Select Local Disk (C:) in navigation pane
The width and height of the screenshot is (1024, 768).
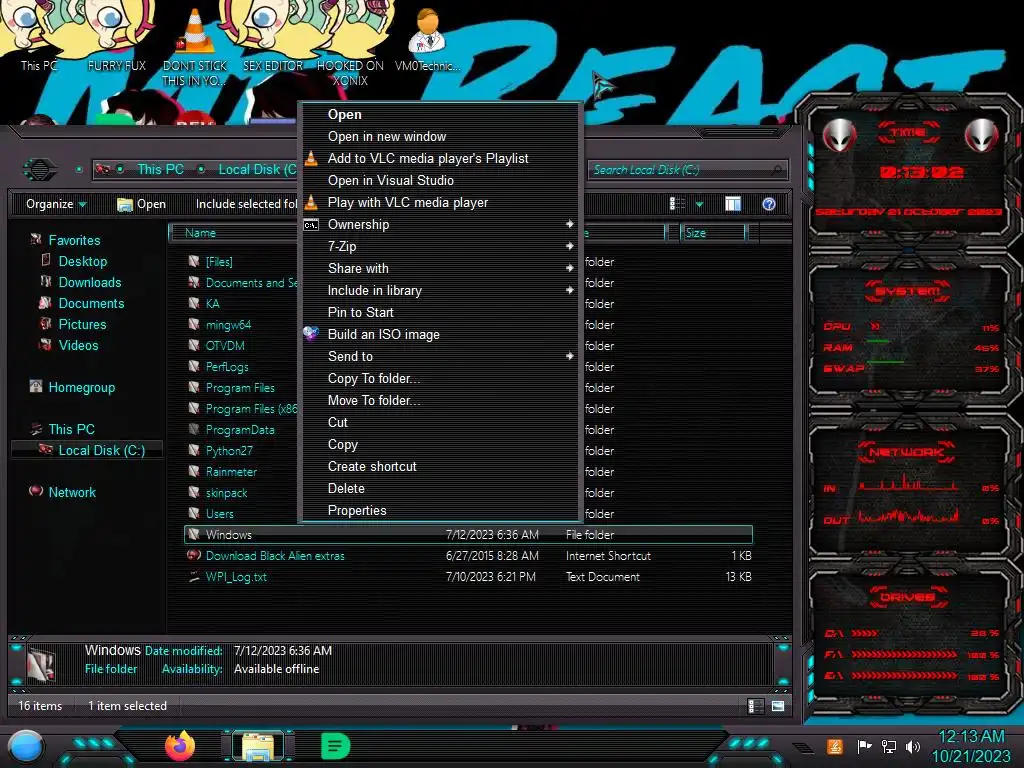pyautogui.click(x=87, y=450)
